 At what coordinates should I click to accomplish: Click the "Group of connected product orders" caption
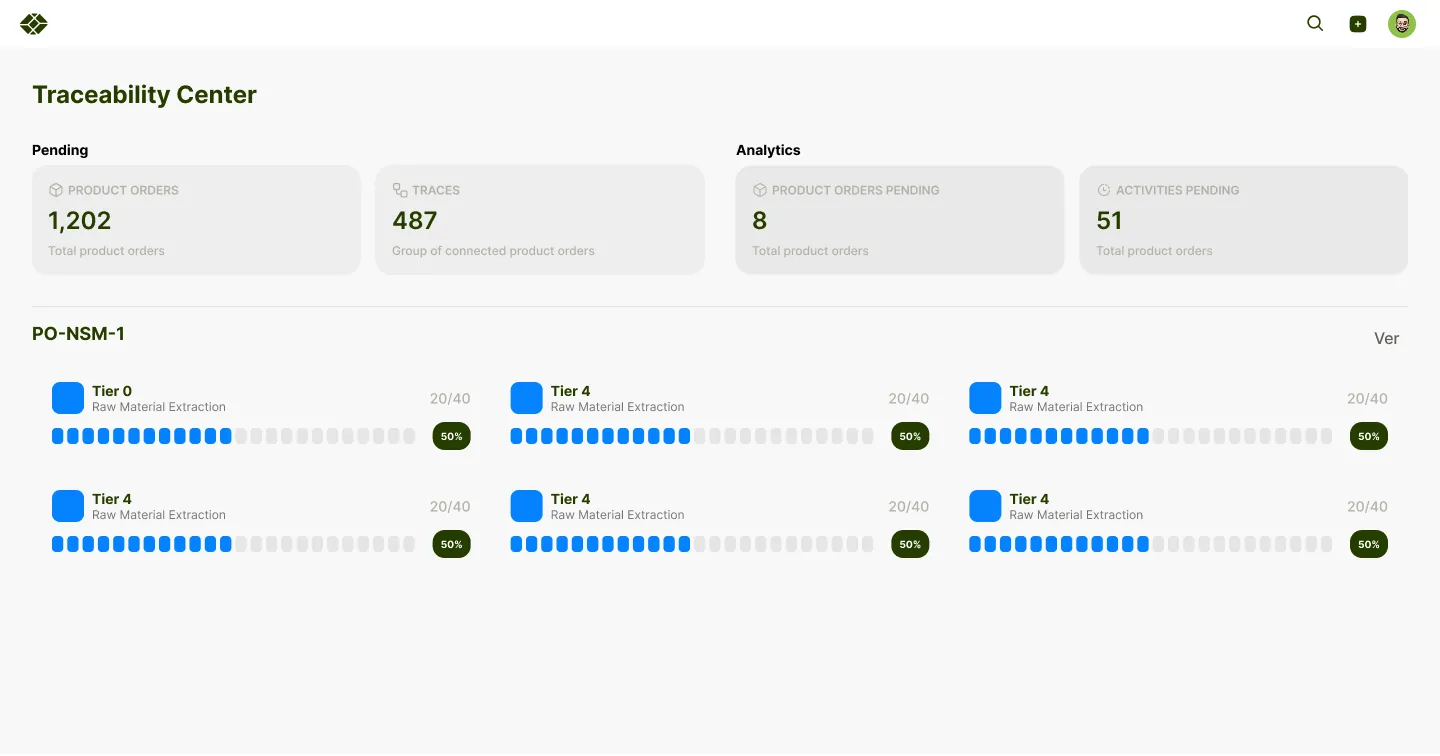[x=493, y=251]
